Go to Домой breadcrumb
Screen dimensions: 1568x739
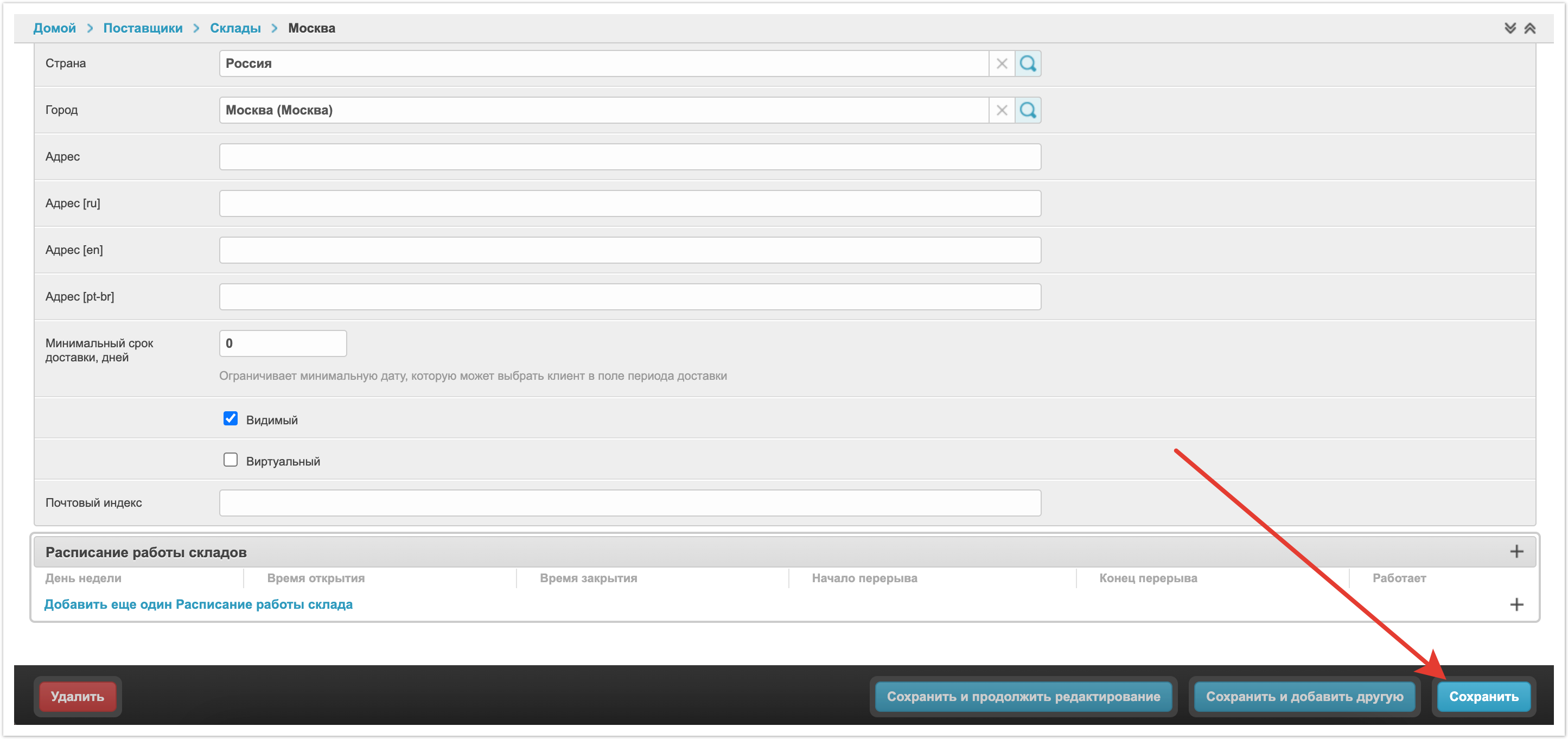pos(54,28)
